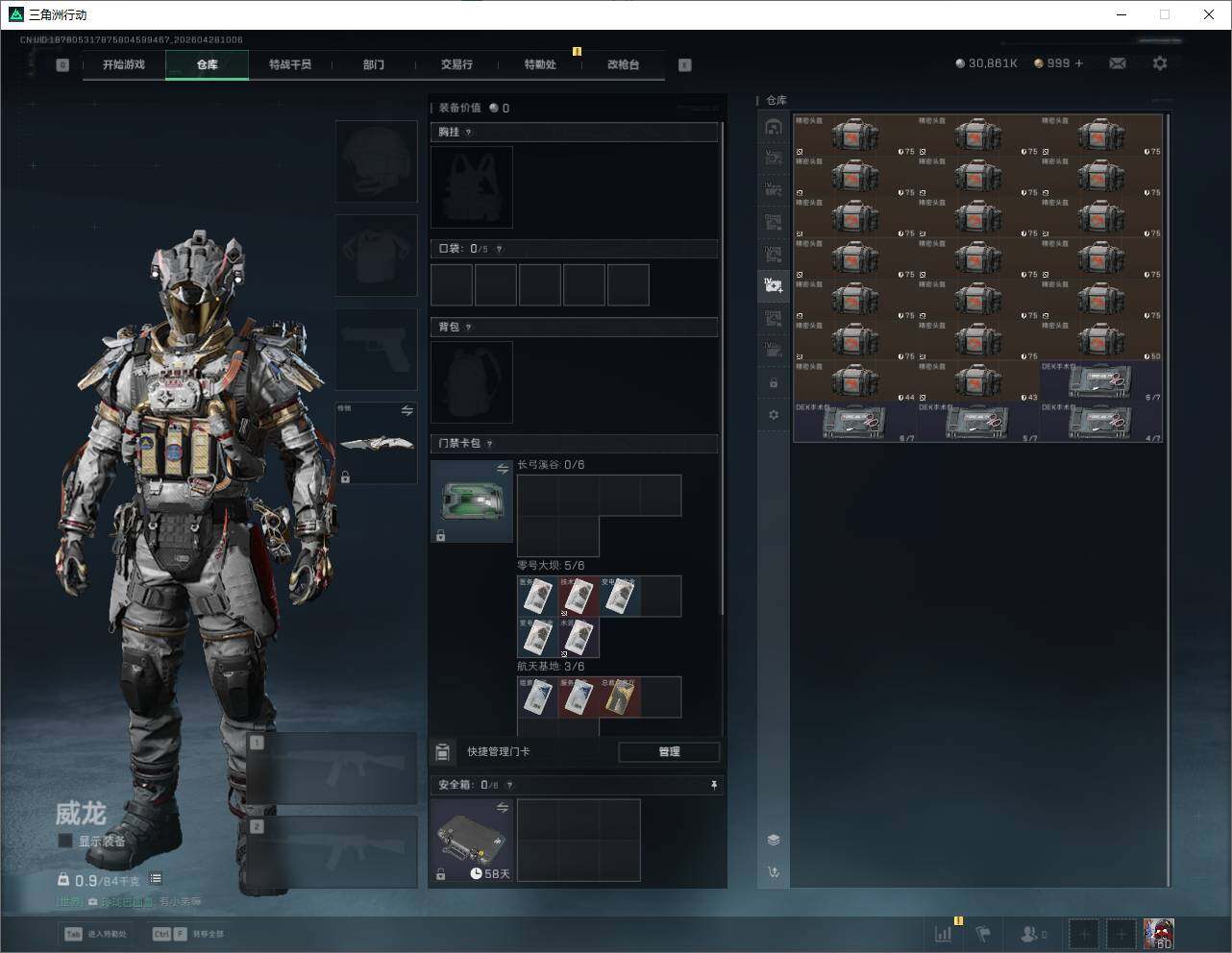Click the 管理 button
Viewport: 1232px width, 953px height.
(669, 751)
